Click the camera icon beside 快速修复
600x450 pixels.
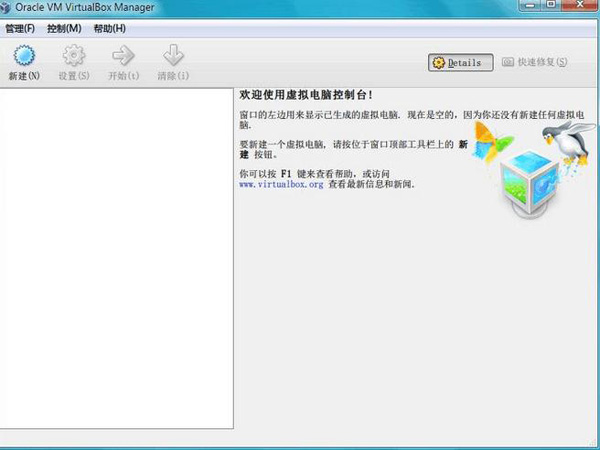pos(508,62)
